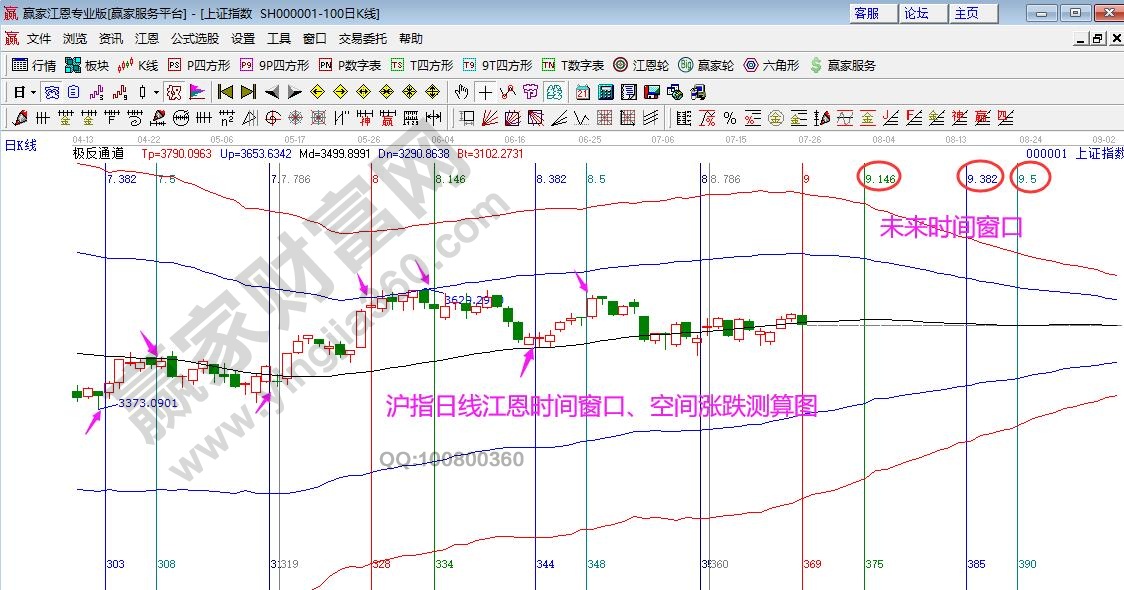The width and height of the screenshot is (1124, 590).
Task: Open the 江恩轮 (Gann Wheel) tool
Action: click(x=637, y=66)
